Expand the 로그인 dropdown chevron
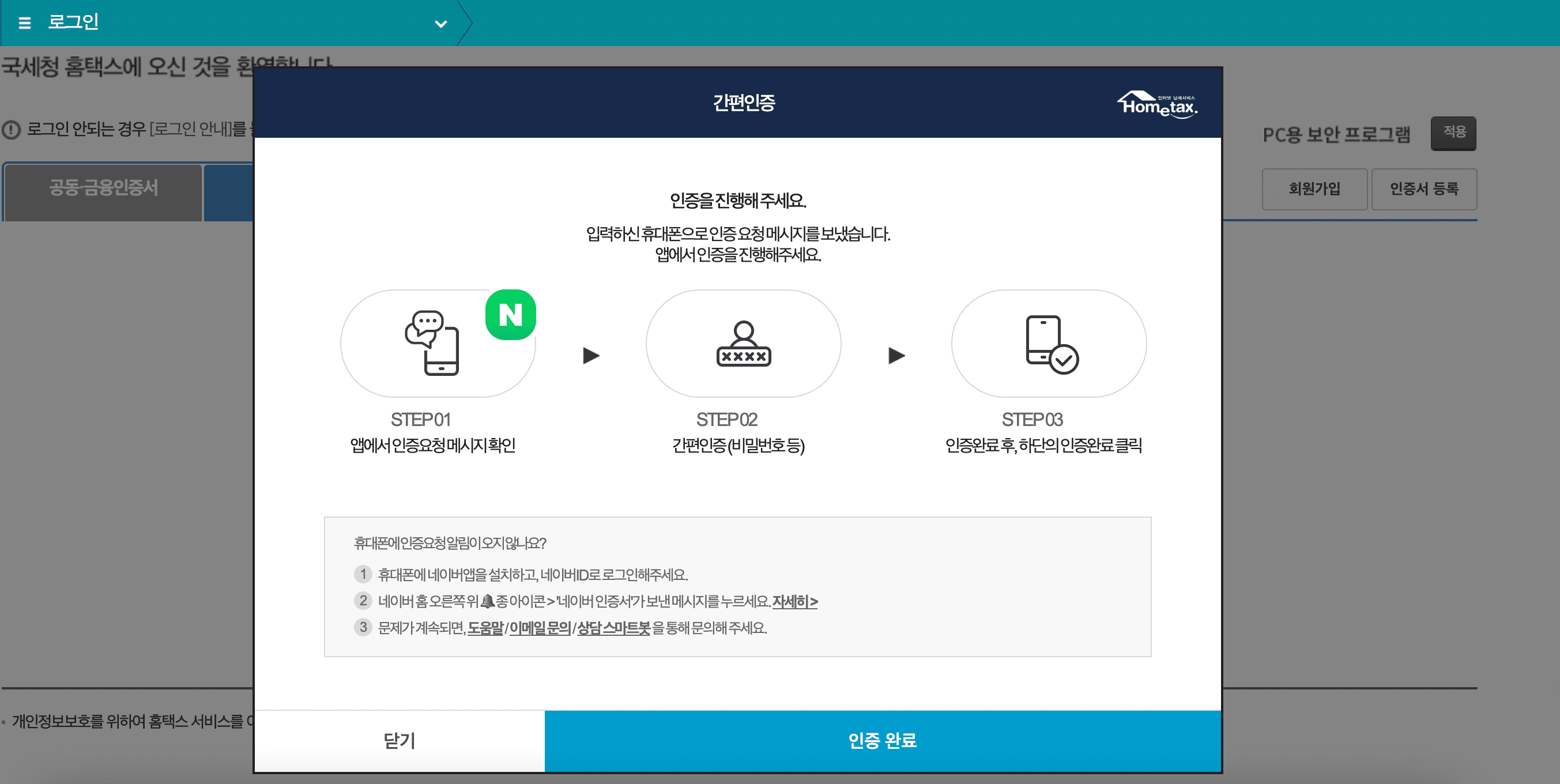 pyautogui.click(x=441, y=24)
